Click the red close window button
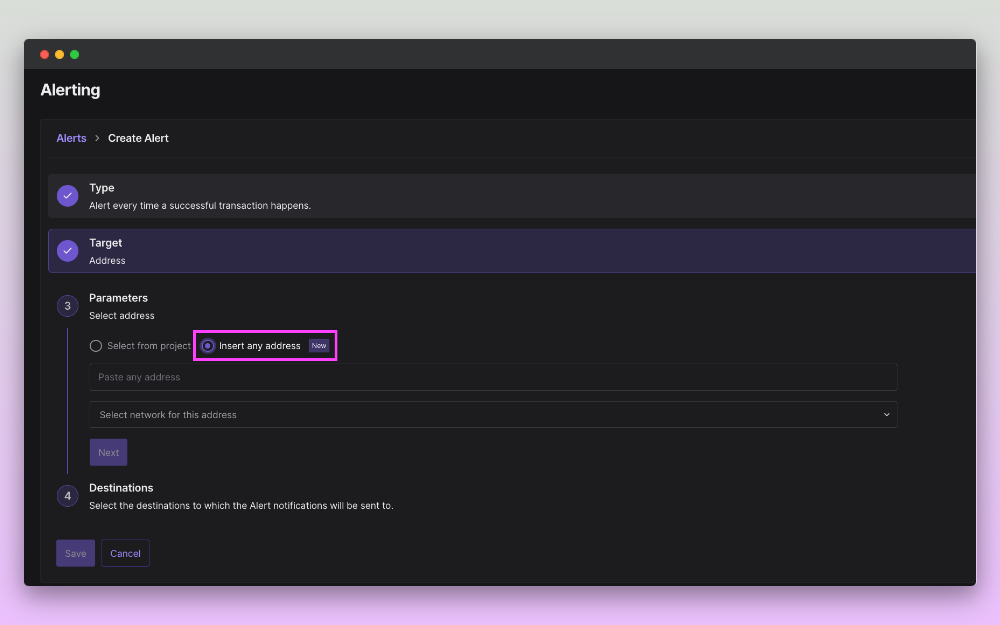This screenshot has height=625, width=1000. (x=44, y=54)
